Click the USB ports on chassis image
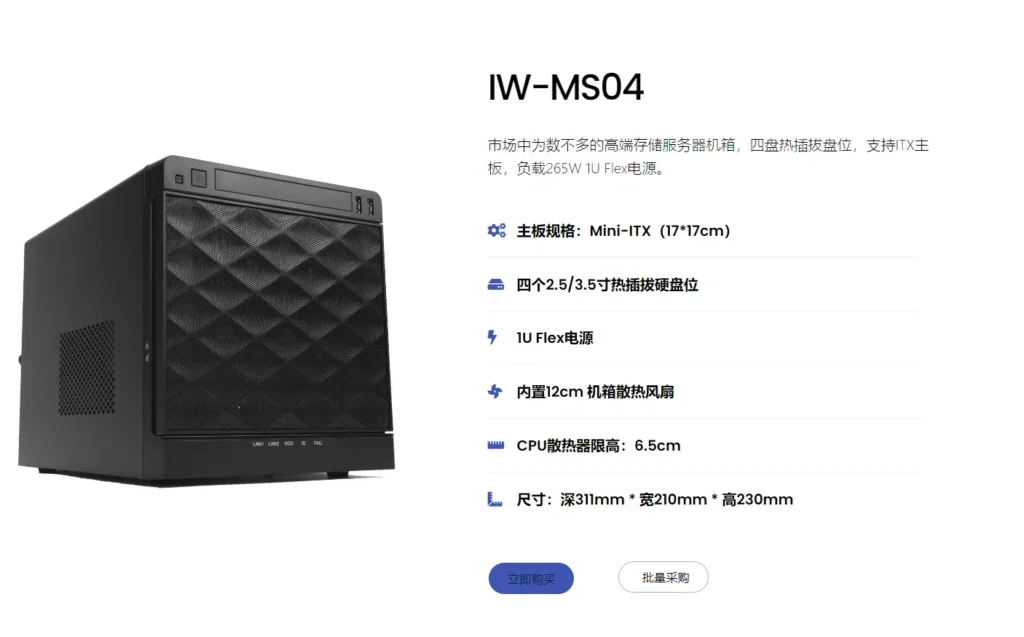 (x=364, y=204)
